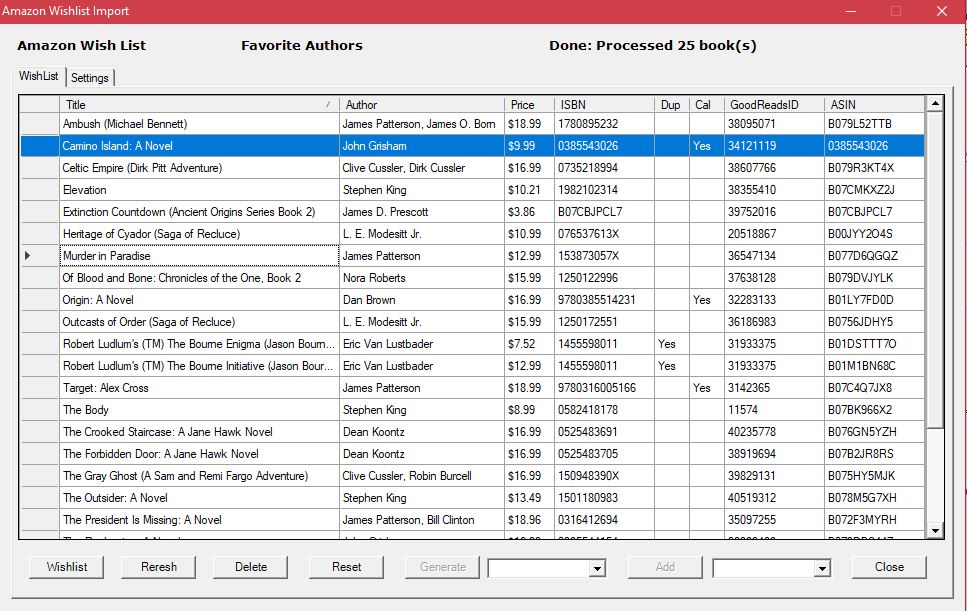Click ISBN cell 9780385514231
967x611 pixels.
pyautogui.click(x=604, y=300)
